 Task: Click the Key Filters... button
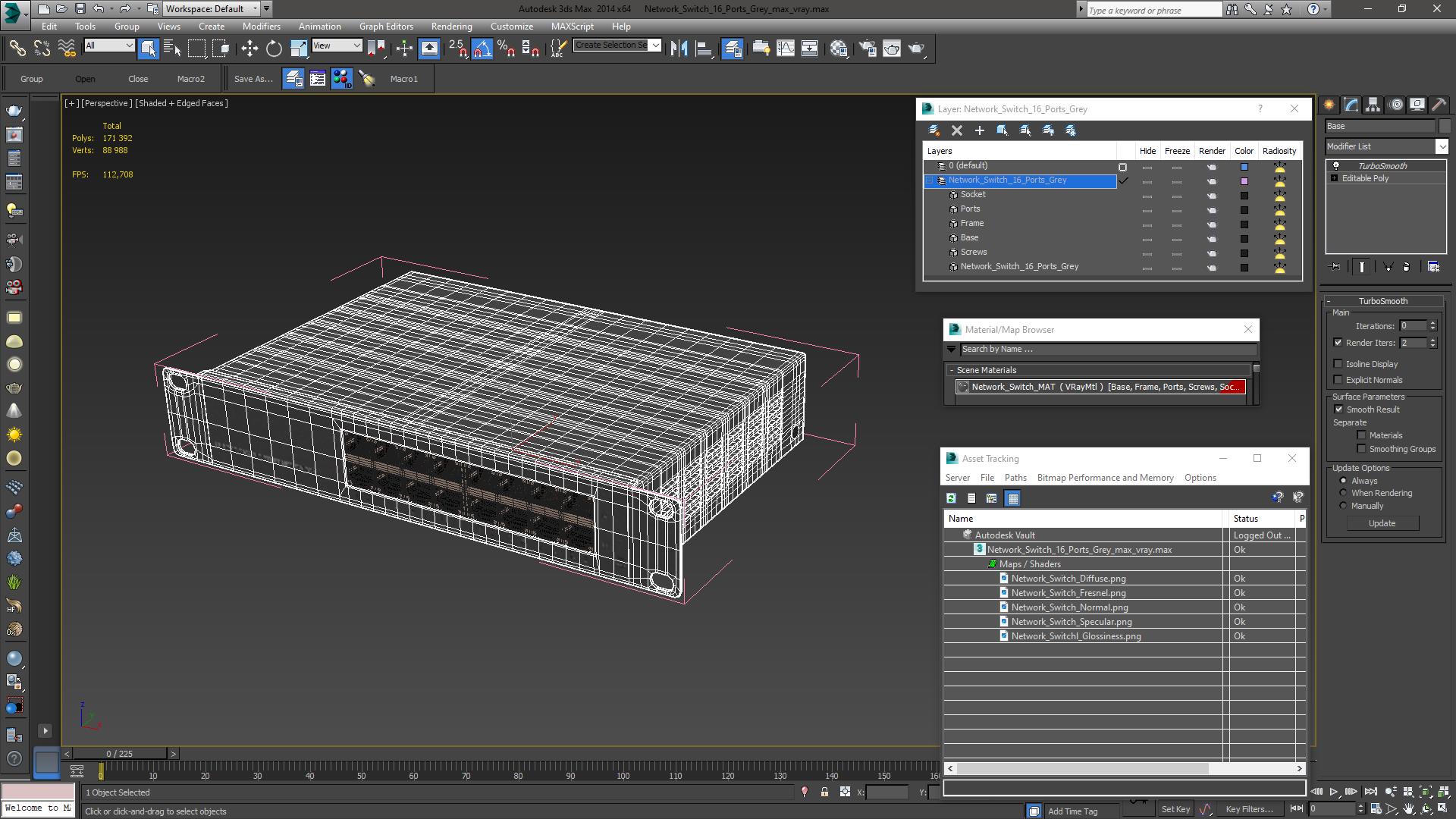(1249, 809)
